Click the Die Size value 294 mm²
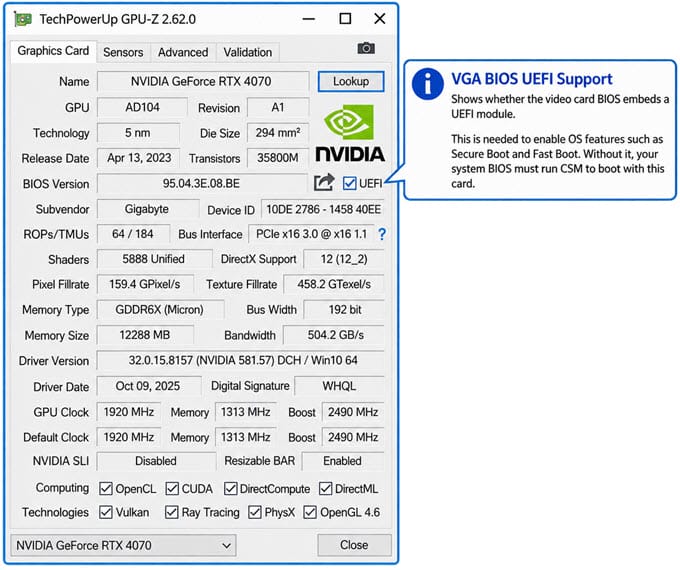Image resolution: width=680 pixels, height=570 pixels. pos(278,133)
